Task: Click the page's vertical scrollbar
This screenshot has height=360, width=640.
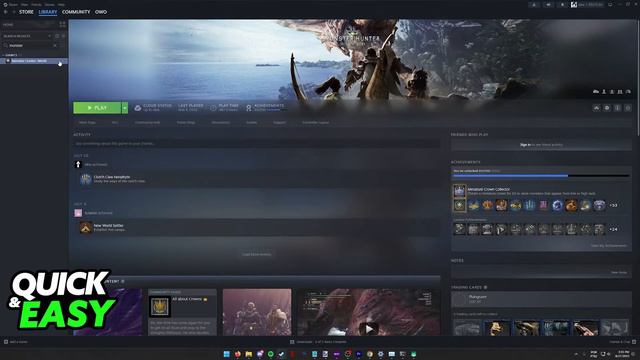Action: 638,78
